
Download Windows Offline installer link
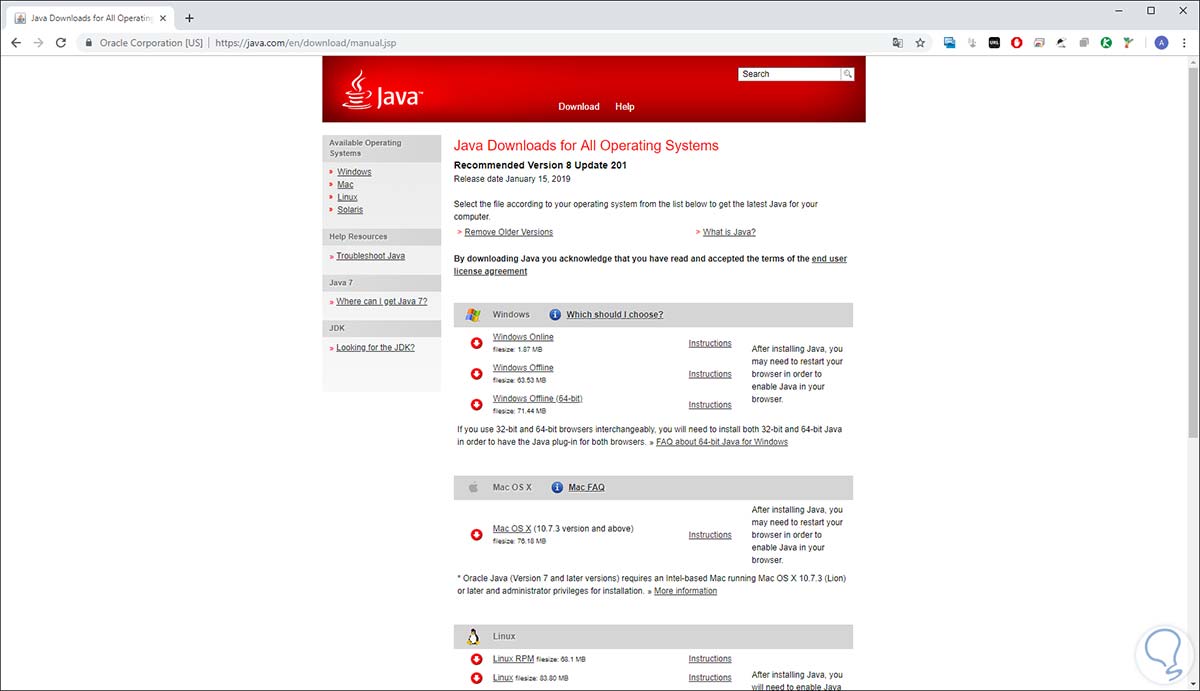tap(523, 368)
